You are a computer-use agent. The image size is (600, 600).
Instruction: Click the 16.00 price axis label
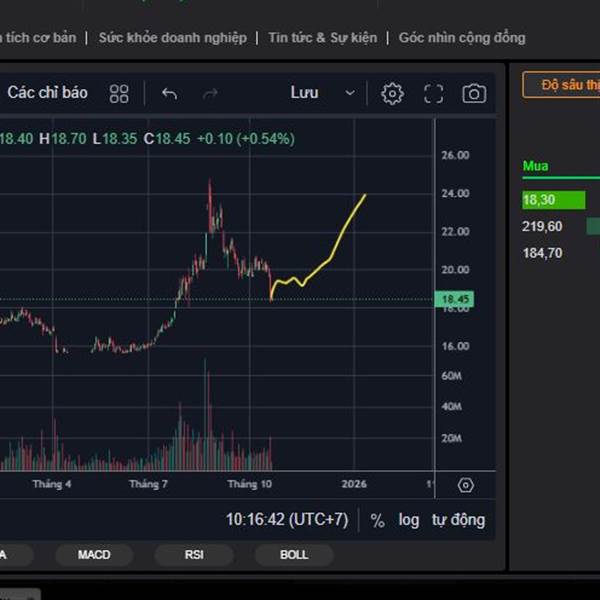point(455,346)
